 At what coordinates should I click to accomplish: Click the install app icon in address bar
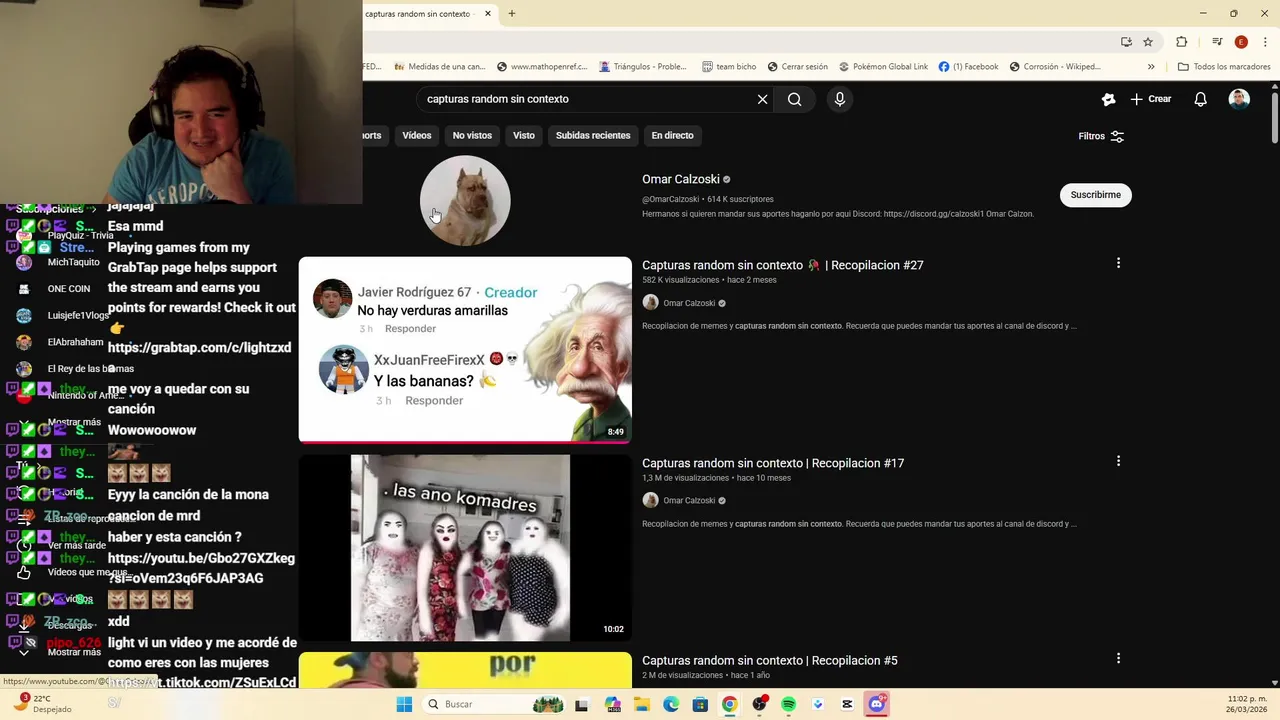click(x=1126, y=42)
